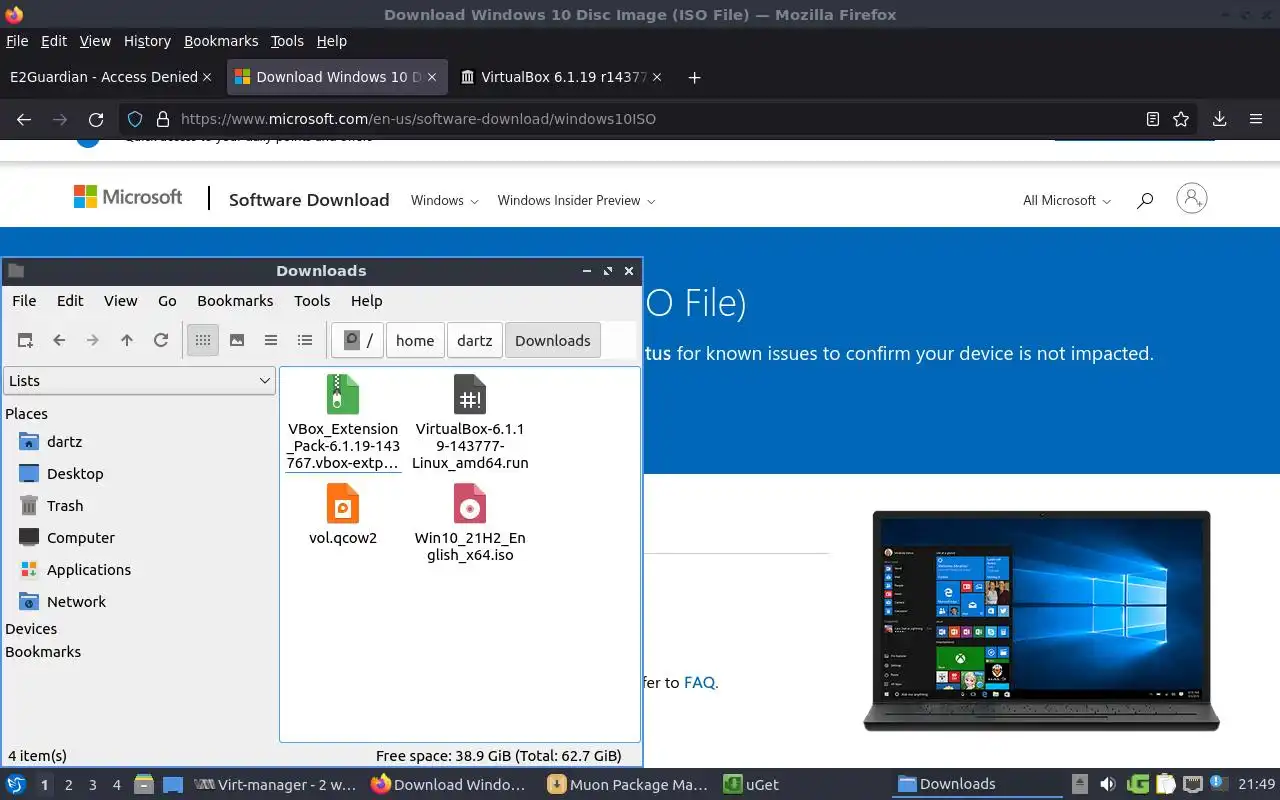Select the VBox_Extension_Pack file icon
The height and width of the screenshot is (800, 1280).
[343, 394]
